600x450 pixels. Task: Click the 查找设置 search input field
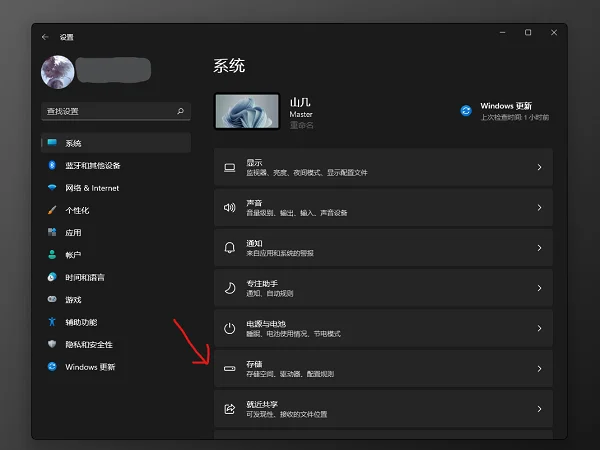pos(108,111)
